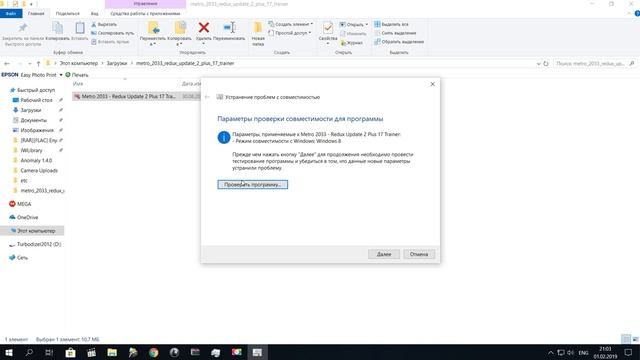
Task: Open the EPSON Easy Photo Print dropdown
Action: click(x=61, y=75)
